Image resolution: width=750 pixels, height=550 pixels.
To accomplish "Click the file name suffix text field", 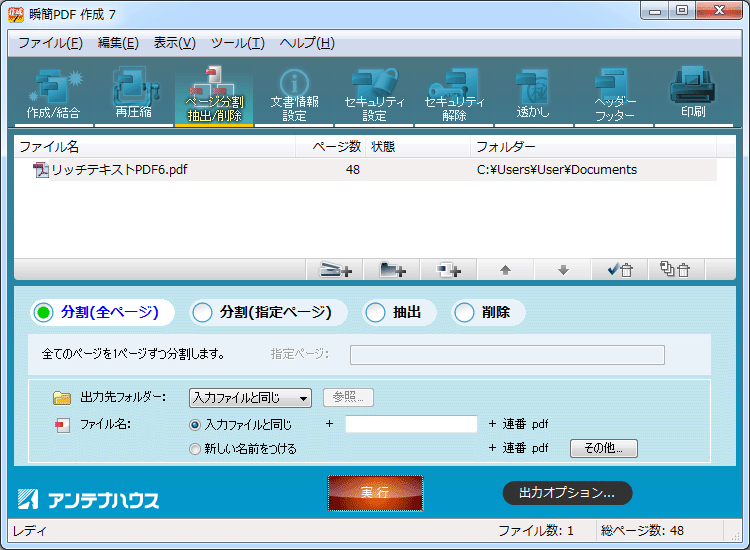I will point(411,424).
